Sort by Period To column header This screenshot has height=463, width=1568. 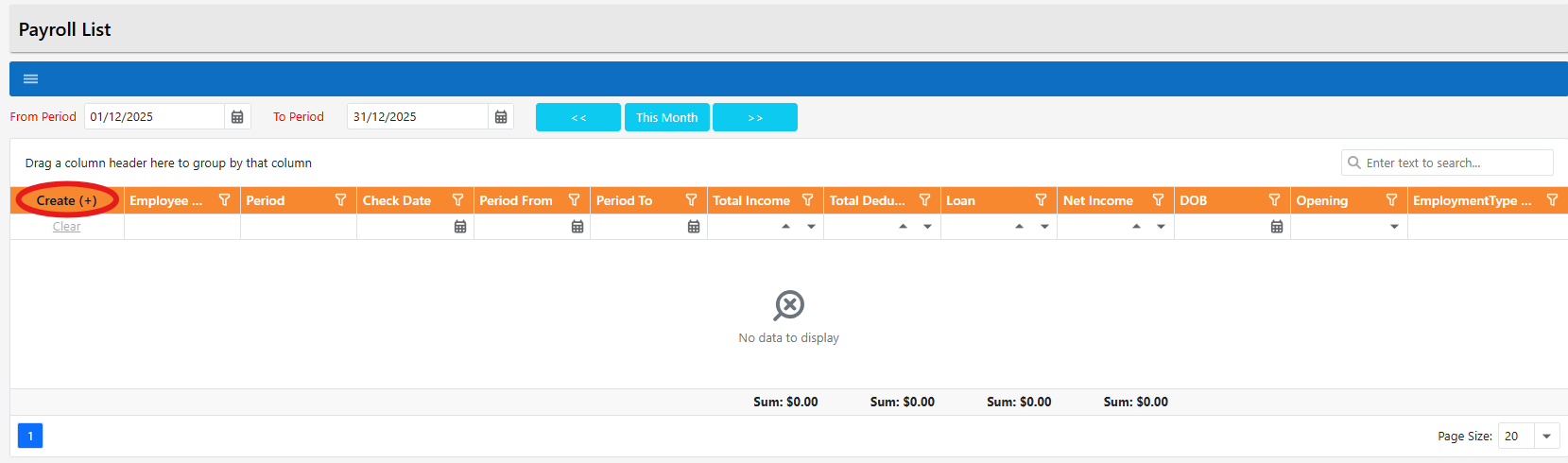tap(625, 200)
